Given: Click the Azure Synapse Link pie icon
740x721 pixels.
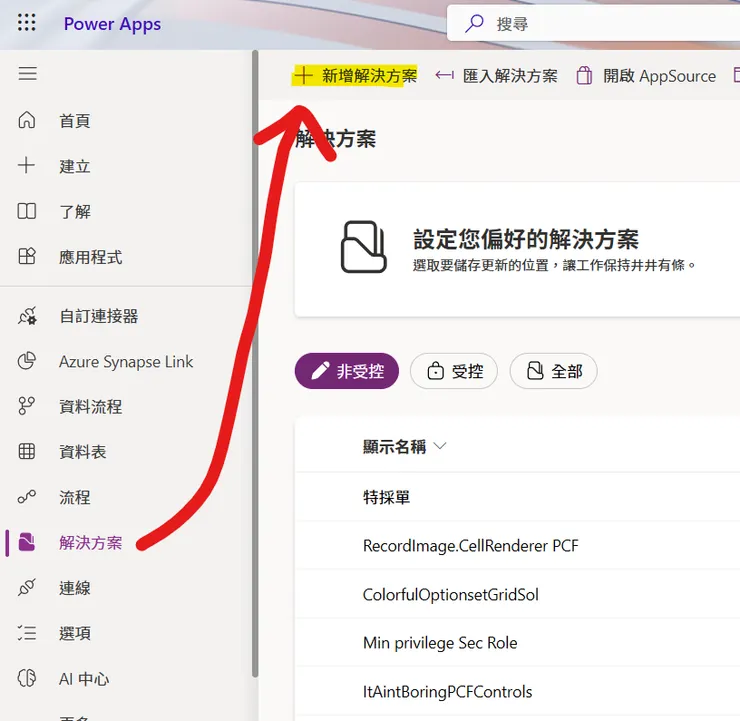Looking at the screenshot, I should 26,361.
